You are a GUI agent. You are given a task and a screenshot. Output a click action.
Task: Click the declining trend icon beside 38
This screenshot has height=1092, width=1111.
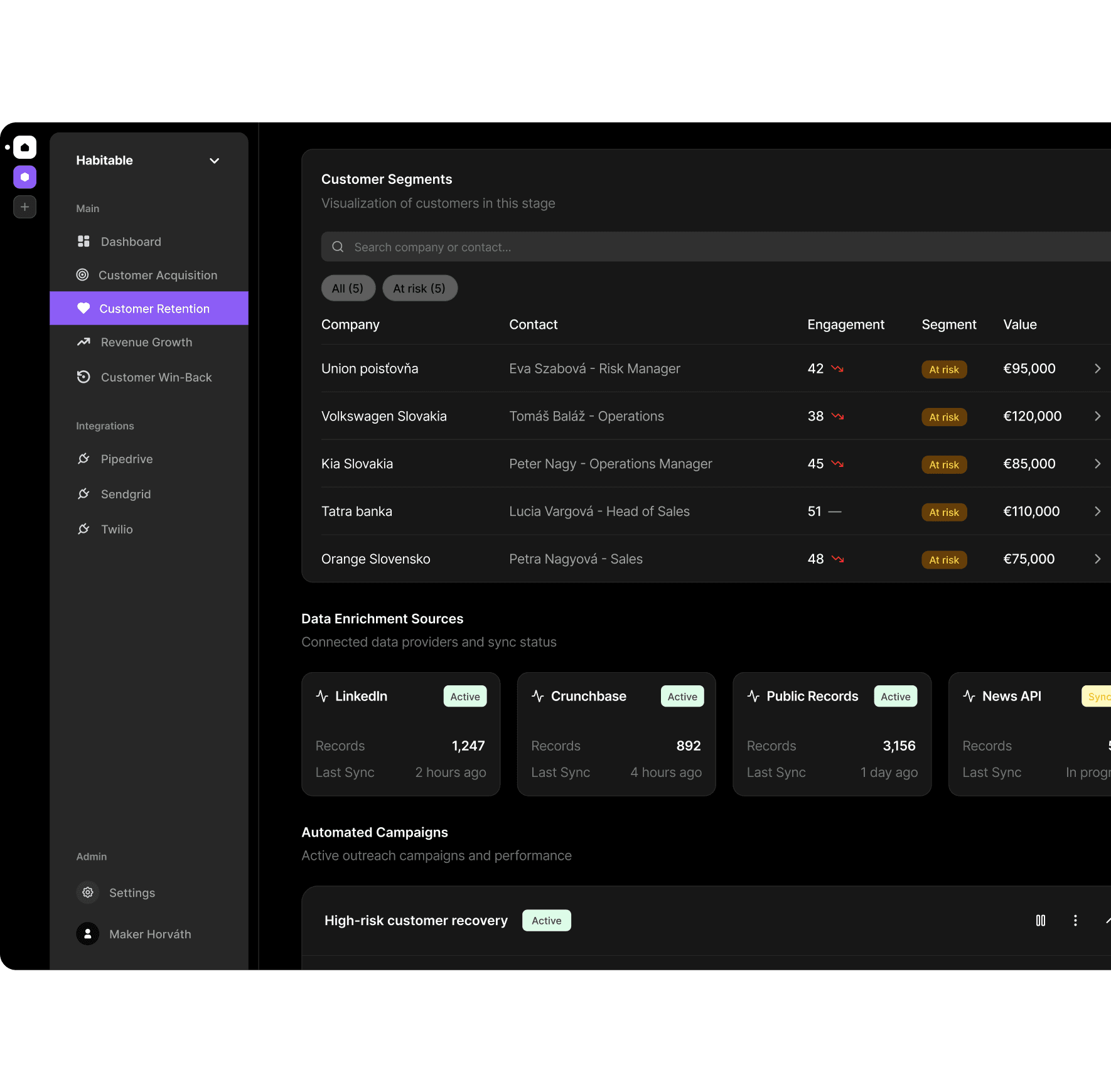[837, 416]
